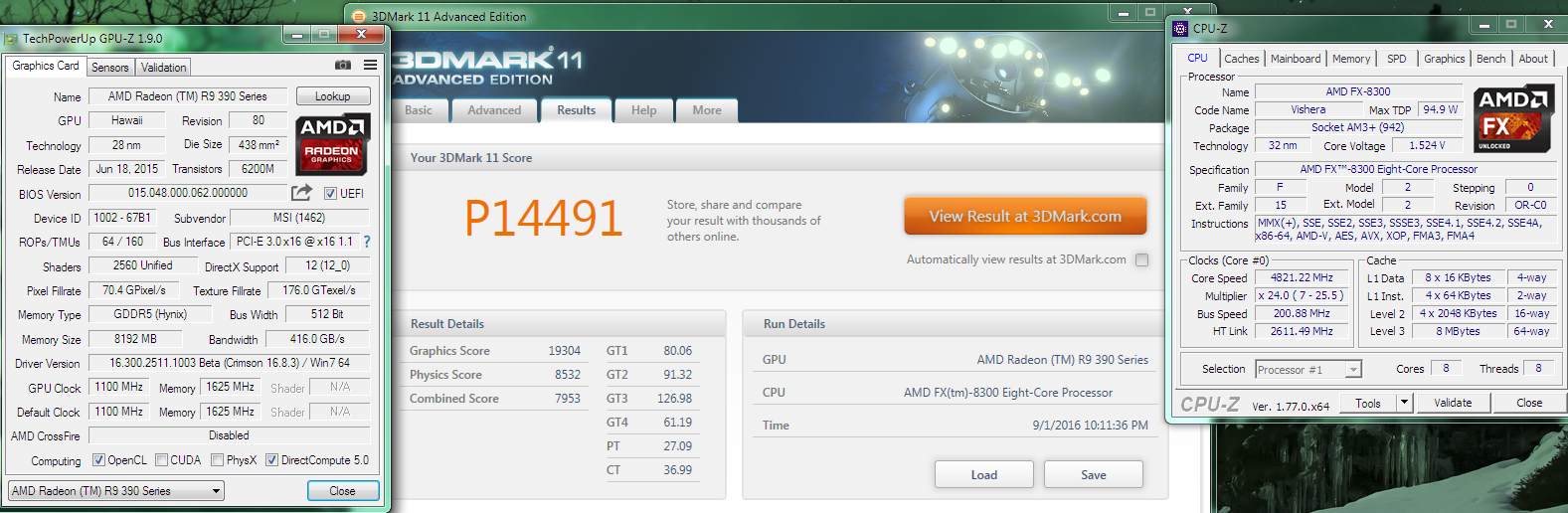Click the Bandwidth value 416.0 GB/s
This screenshot has width=1568, height=513.
pos(318,339)
